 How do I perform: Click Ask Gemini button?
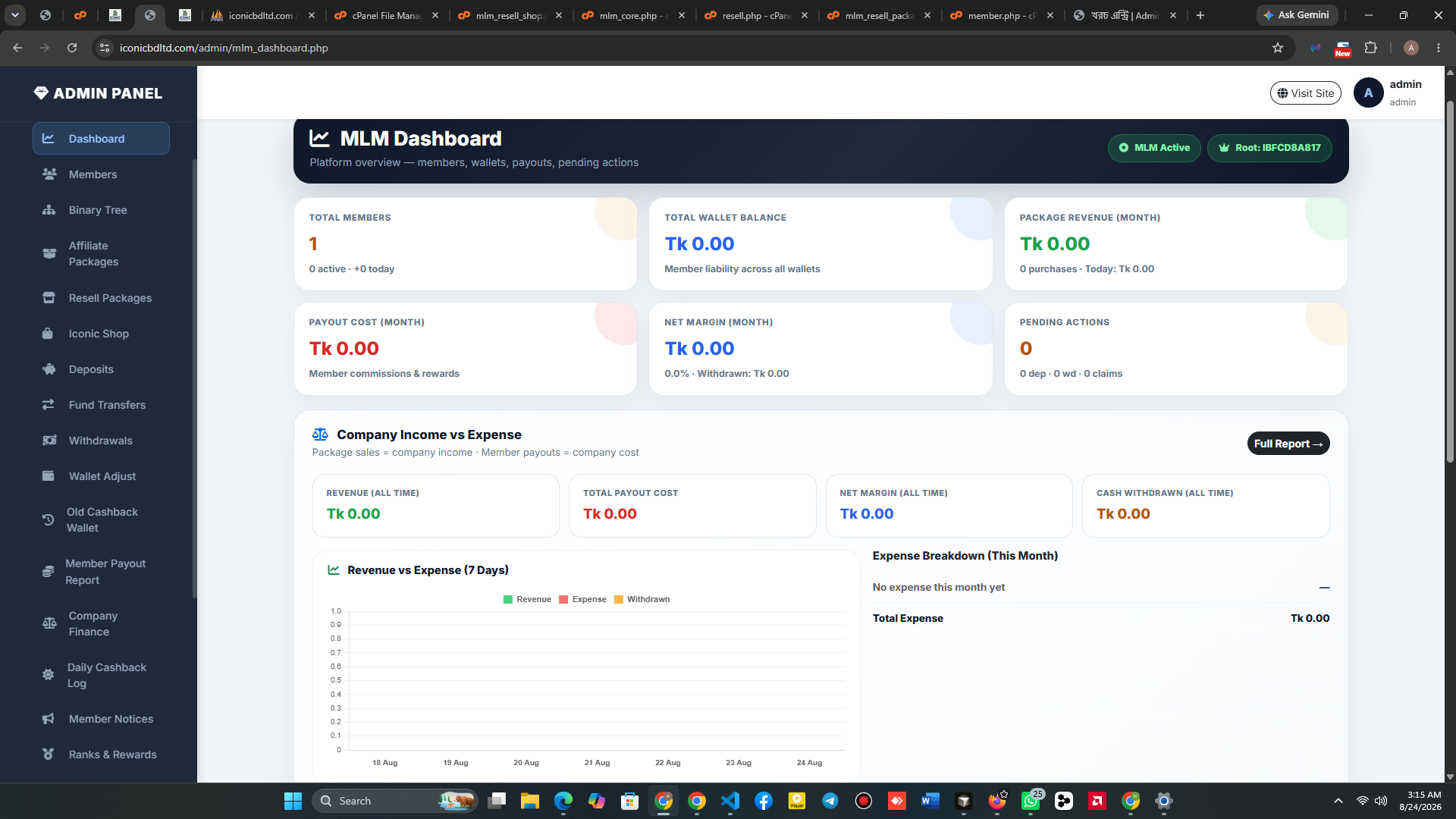point(1297,15)
